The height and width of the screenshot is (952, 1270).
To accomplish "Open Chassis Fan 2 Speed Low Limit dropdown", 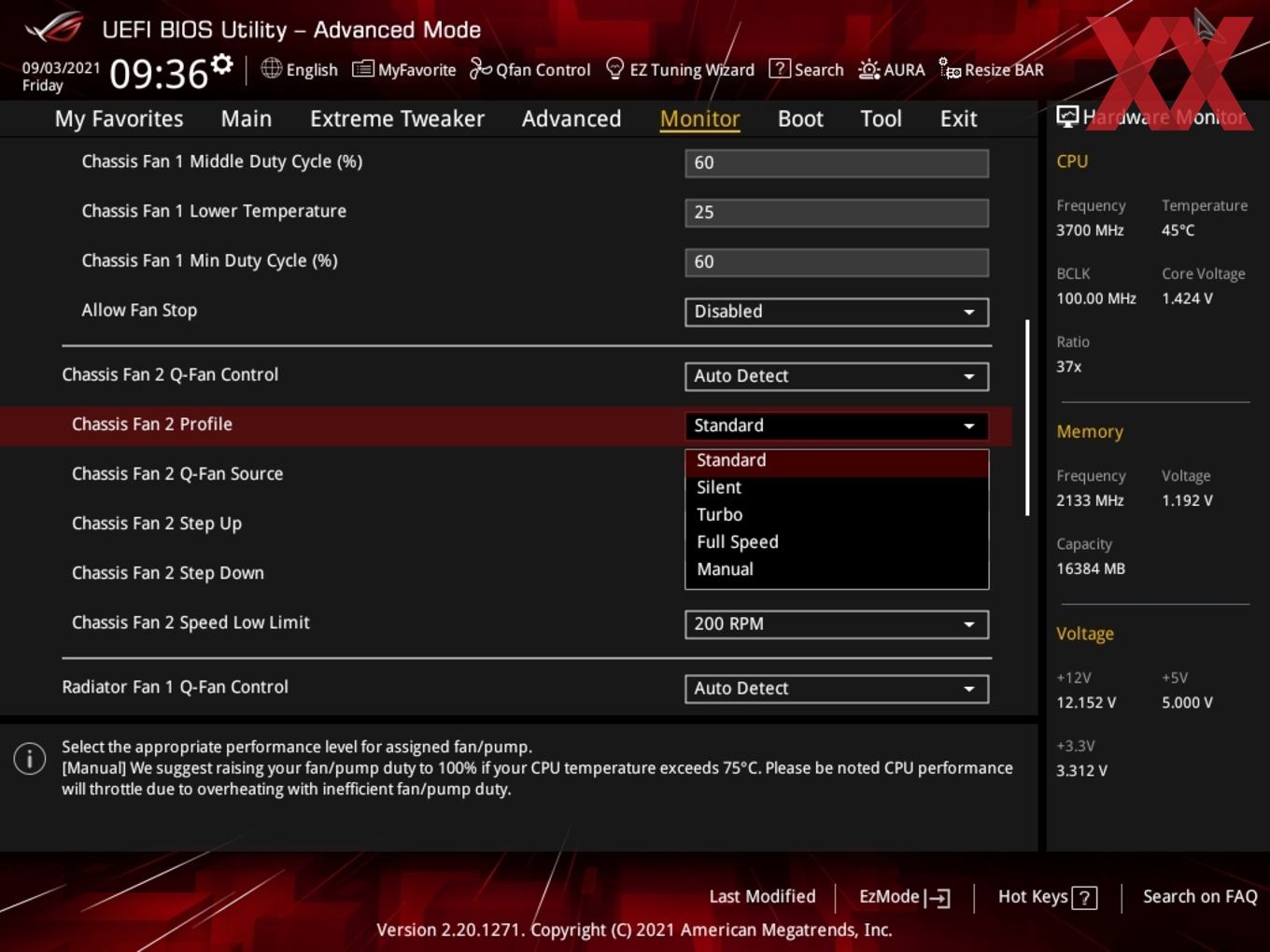I will (x=837, y=624).
